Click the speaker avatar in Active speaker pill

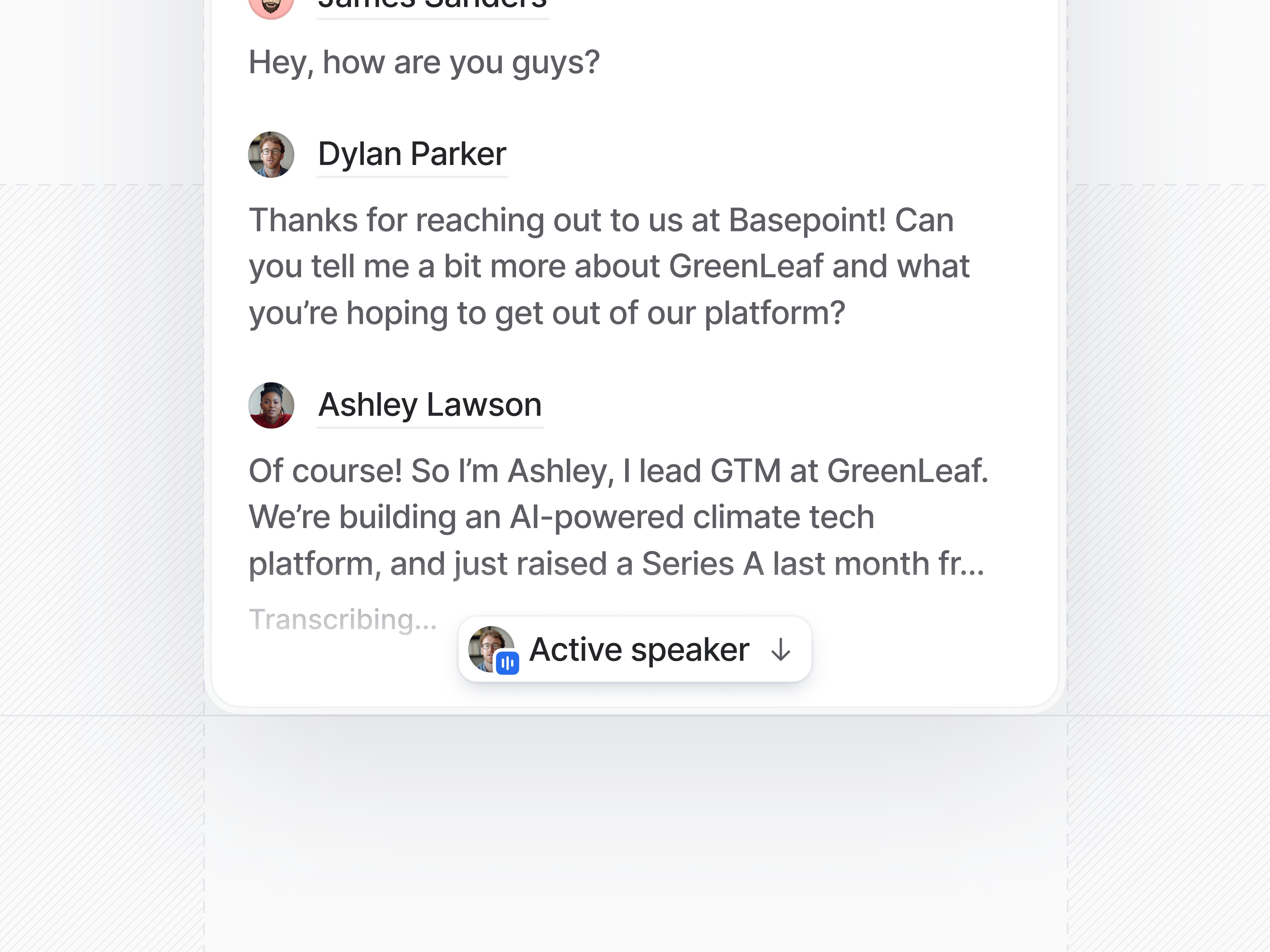[x=492, y=649]
